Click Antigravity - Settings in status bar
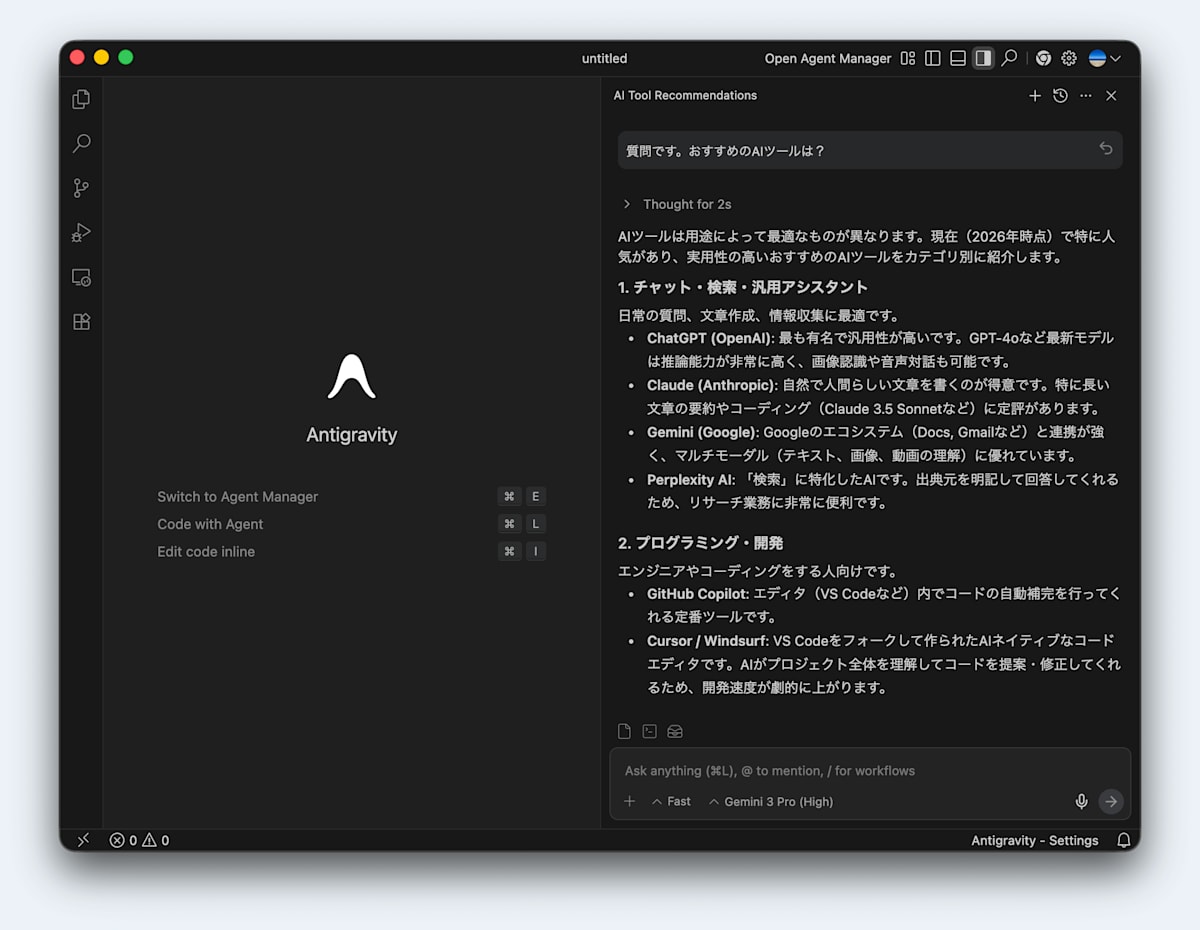The width and height of the screenshot is (1200, 930). coord(1035,840)
